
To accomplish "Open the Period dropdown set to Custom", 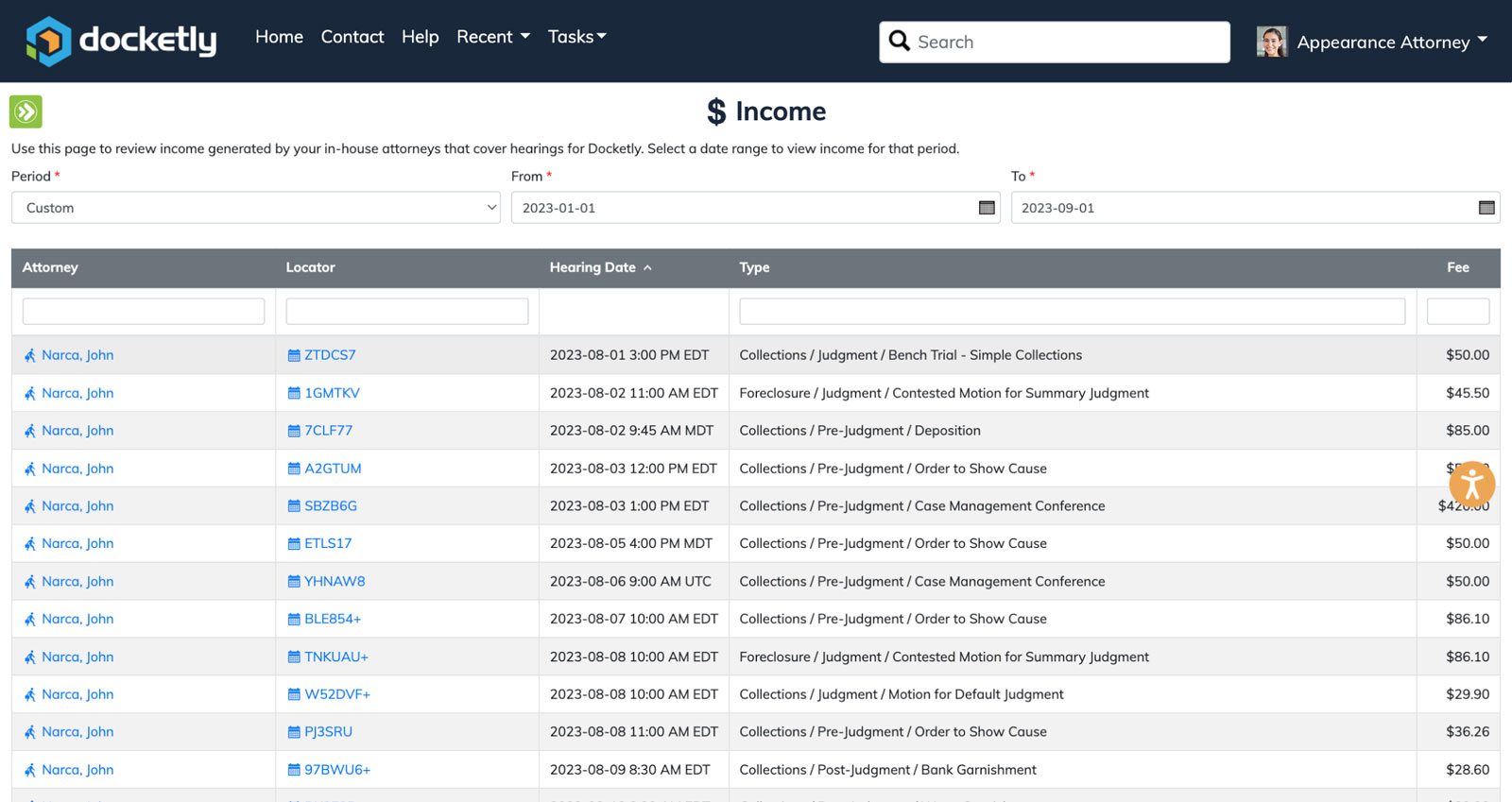I will tap(256, 208).
